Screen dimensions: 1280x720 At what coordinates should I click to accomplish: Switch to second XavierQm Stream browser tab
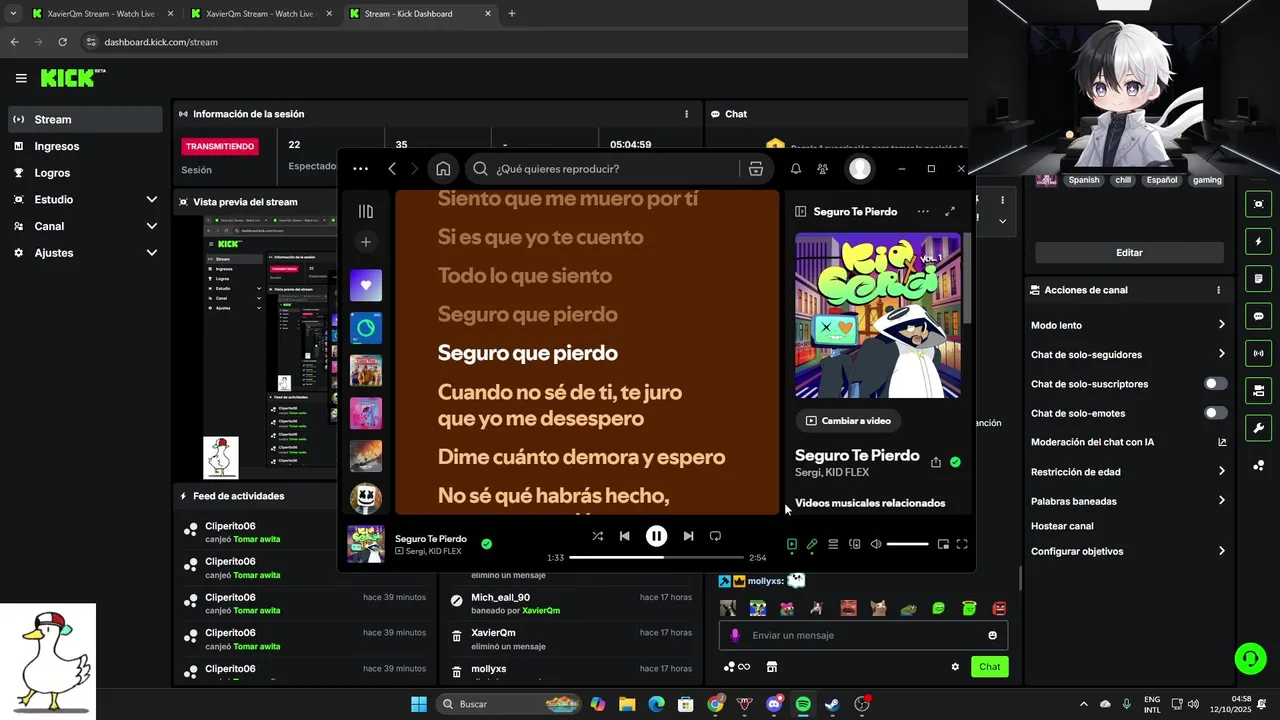pyautogui.click(x=260, y=14)
